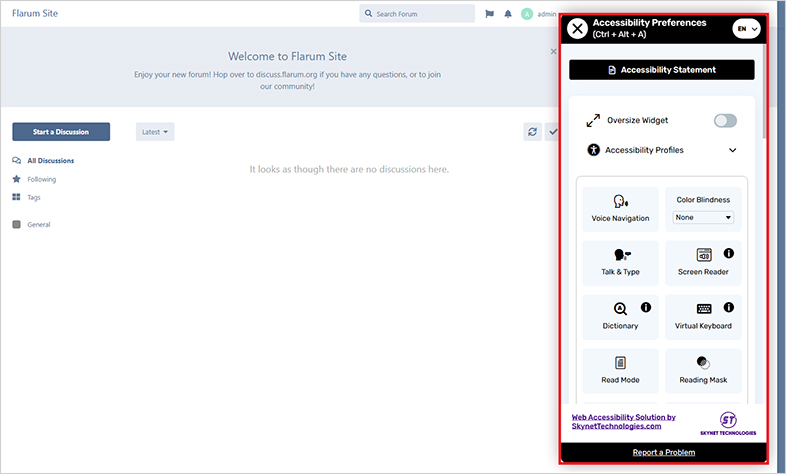Screen dimensions: 786x474
Task: Click the Oversize Widget expand arrows icon
Action: pos(593,120)
